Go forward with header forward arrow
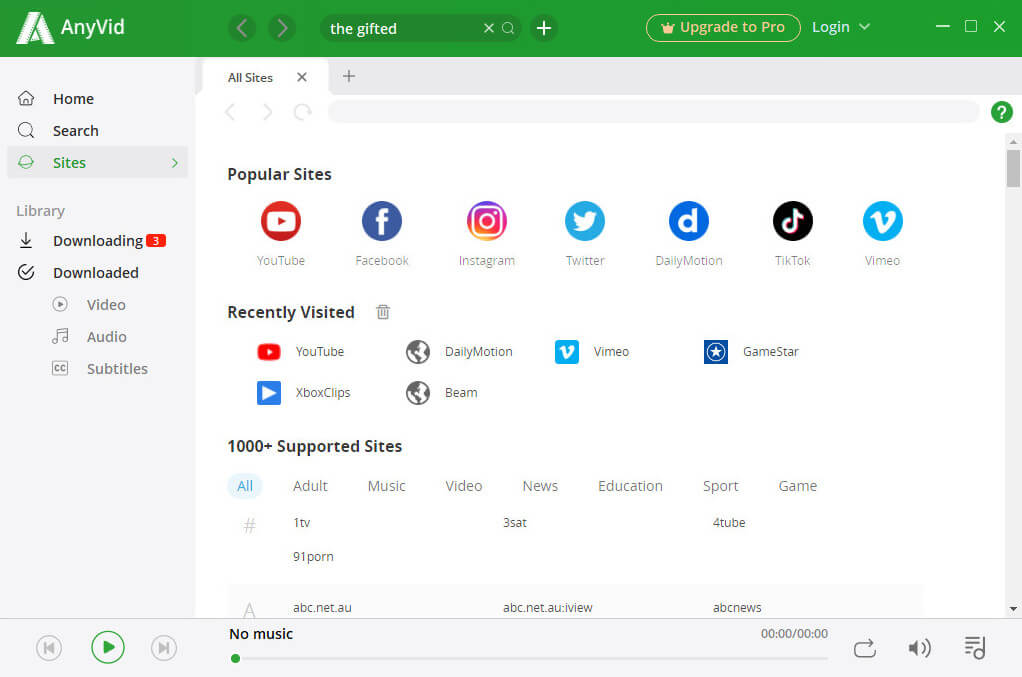 tap(282, 28)
